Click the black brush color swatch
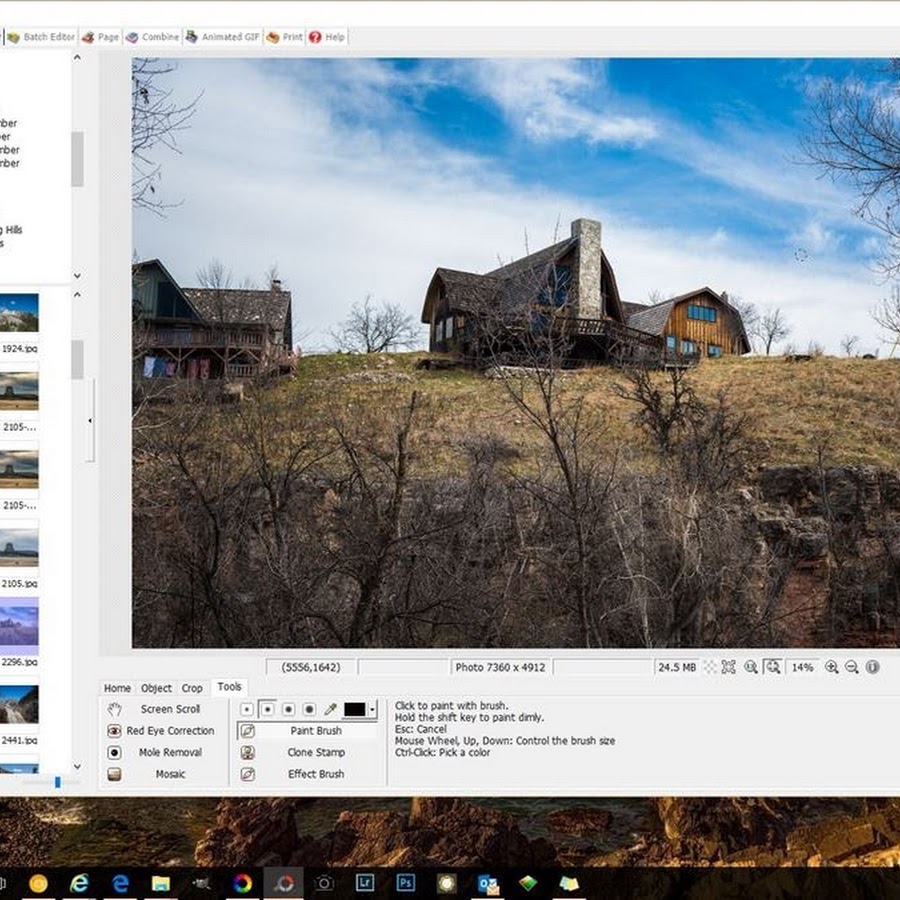This screenshot has height=900, width=900. click(355, 709)
